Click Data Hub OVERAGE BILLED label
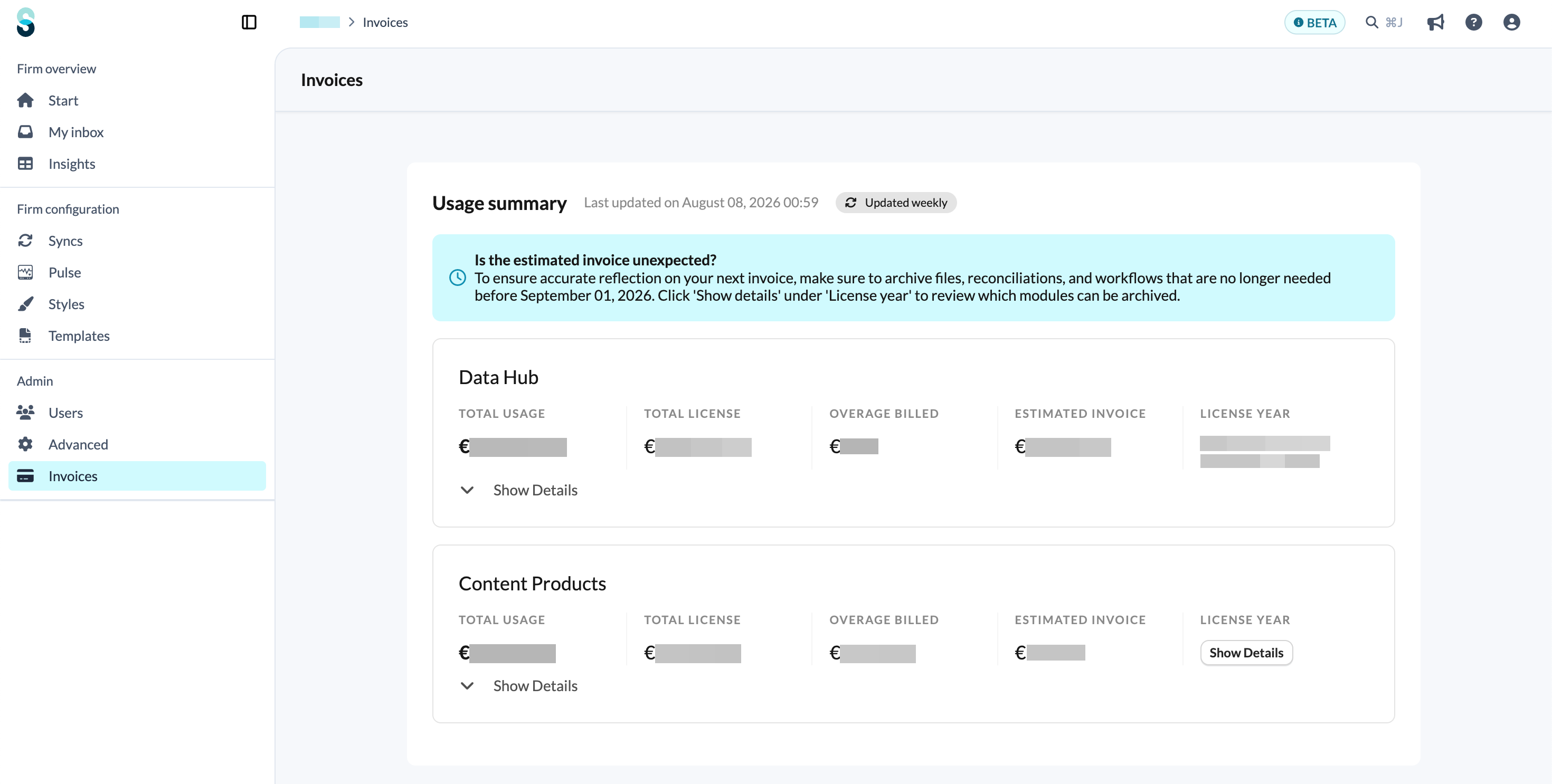 coord(884,414)
